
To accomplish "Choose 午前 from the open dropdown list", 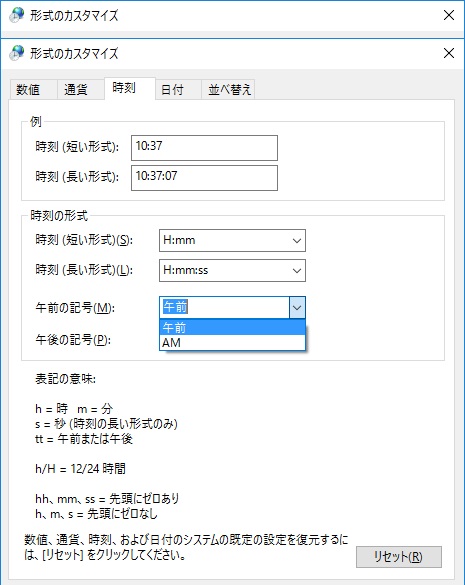I will [232, 328].
